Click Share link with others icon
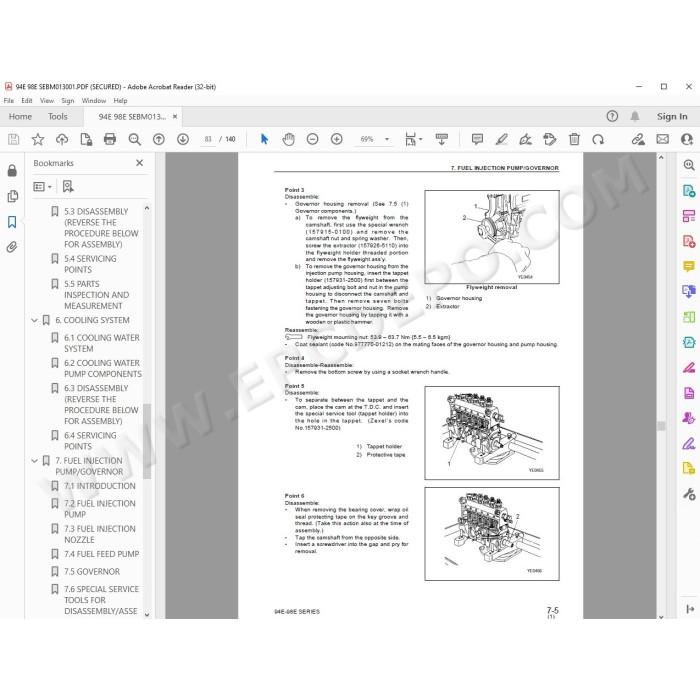Image resolution: width=700 pixels, height=700 pixels. pyautogui.click(x=638, y=139)
